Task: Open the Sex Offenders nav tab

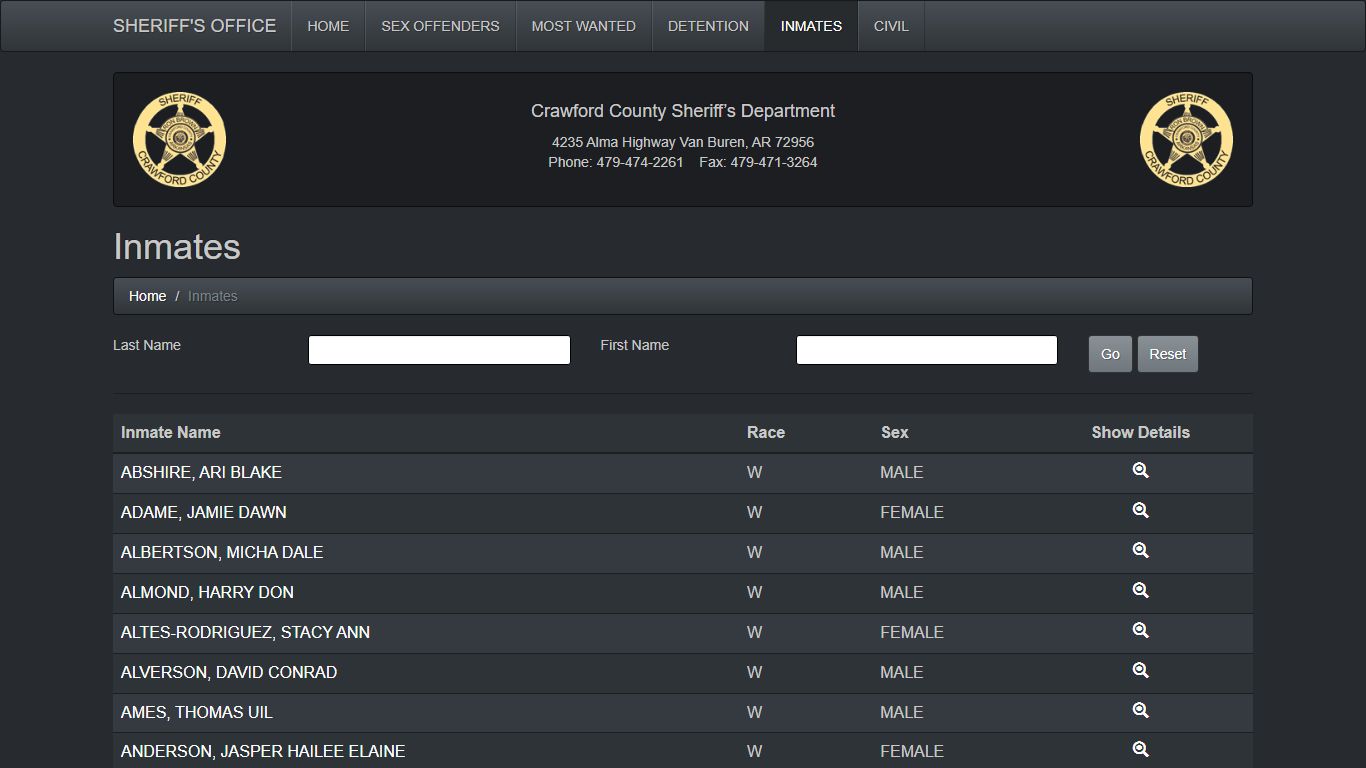Action: click(x=440, y=26)
